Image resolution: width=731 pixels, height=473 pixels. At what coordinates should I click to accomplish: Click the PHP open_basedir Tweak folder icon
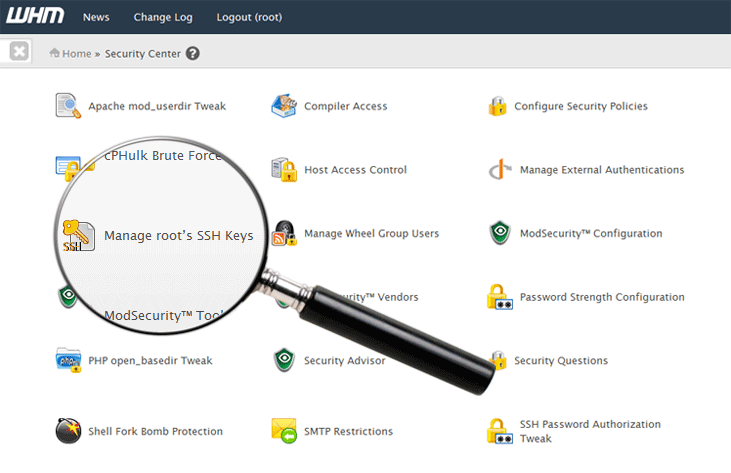(x=68, y=360)
